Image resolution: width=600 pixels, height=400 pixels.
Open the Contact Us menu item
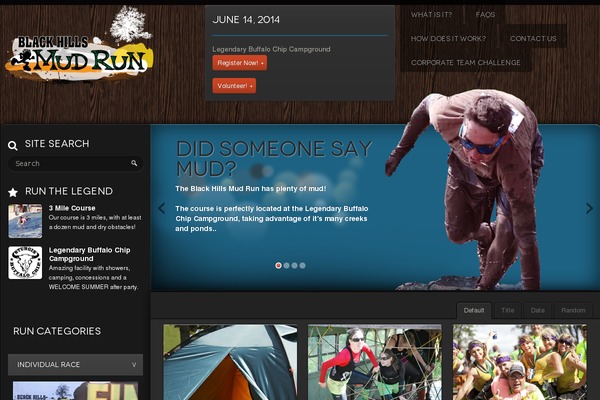click(533, 39)
